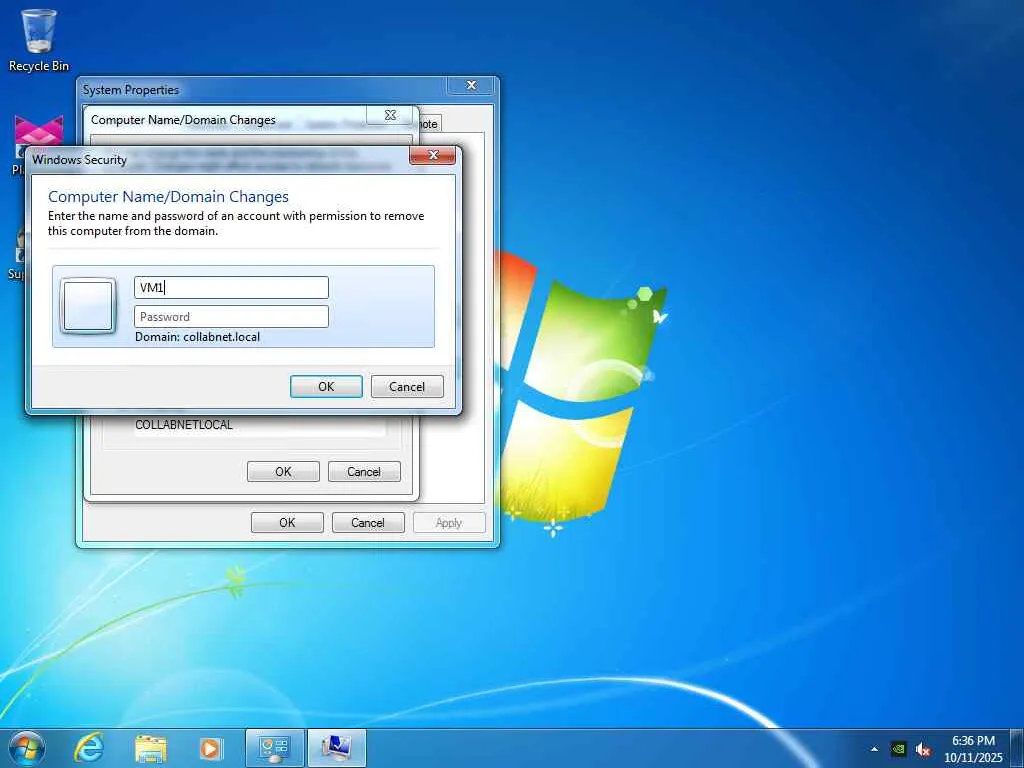Screen dimensions: 1024x768
Task: Close the System Properties window
Action: (x=471, y=86)
